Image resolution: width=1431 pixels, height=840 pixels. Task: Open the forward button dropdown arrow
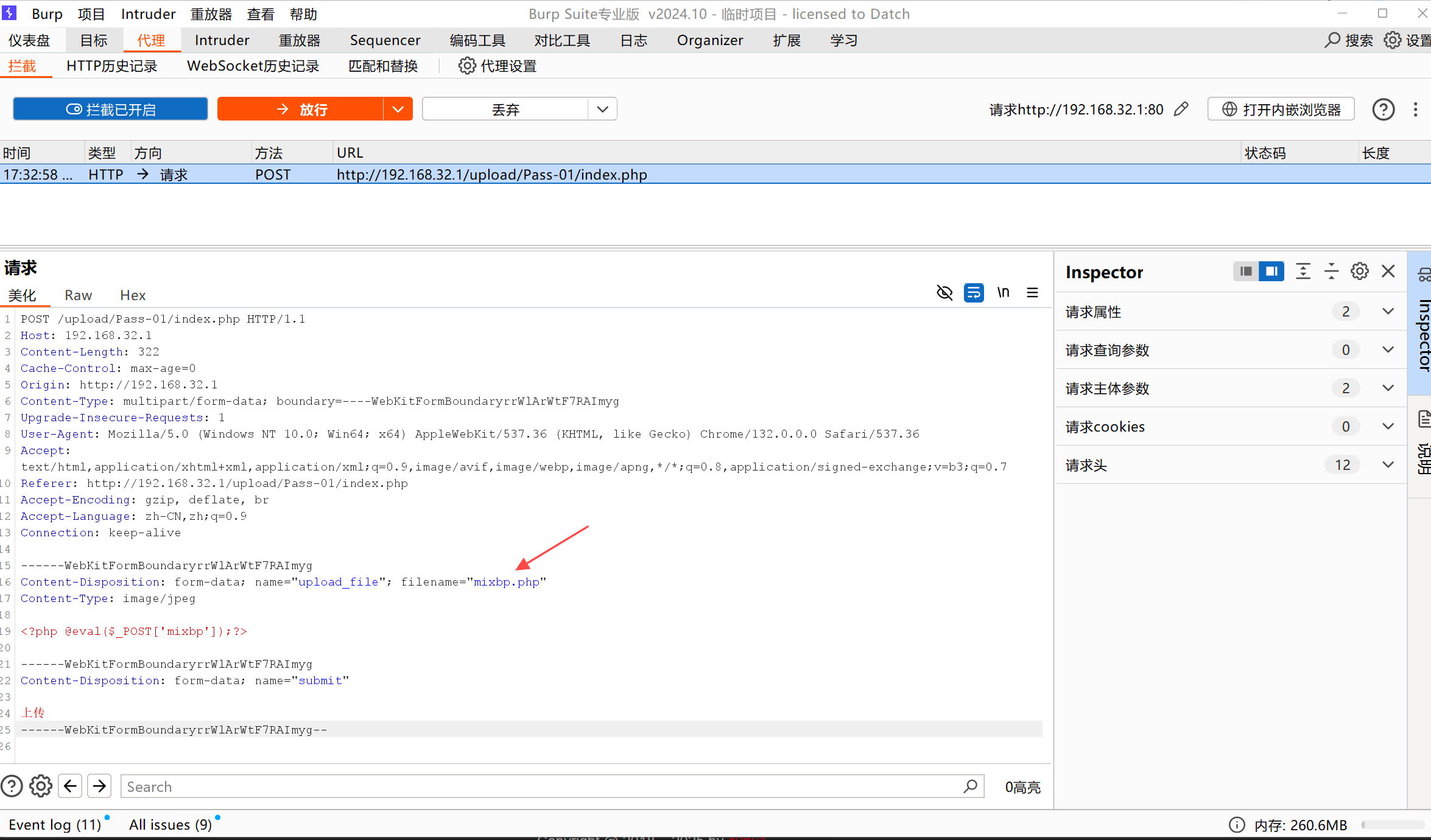(x=398, y=110)
